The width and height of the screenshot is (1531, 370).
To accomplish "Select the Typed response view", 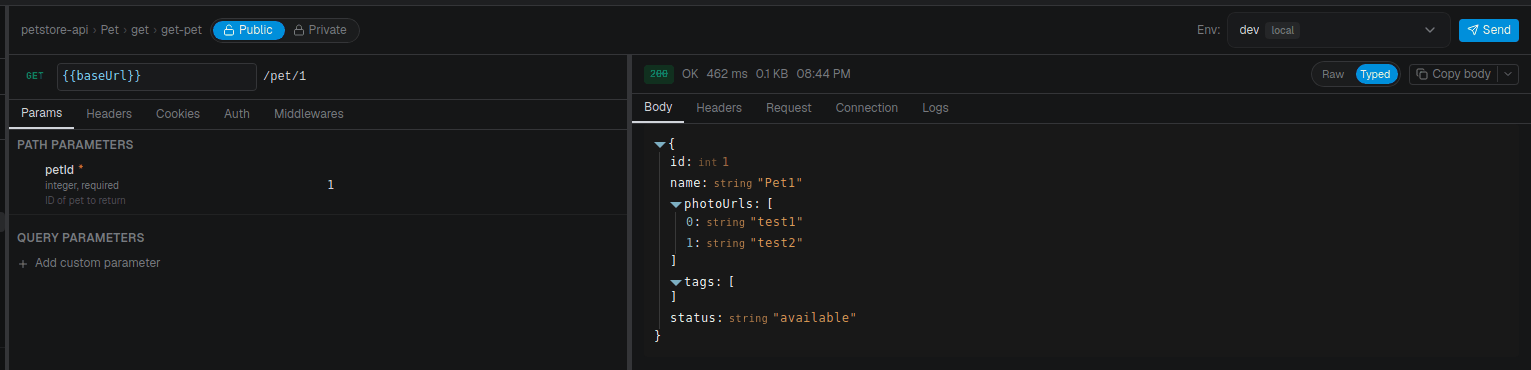I will click(x=1375, y=74).
